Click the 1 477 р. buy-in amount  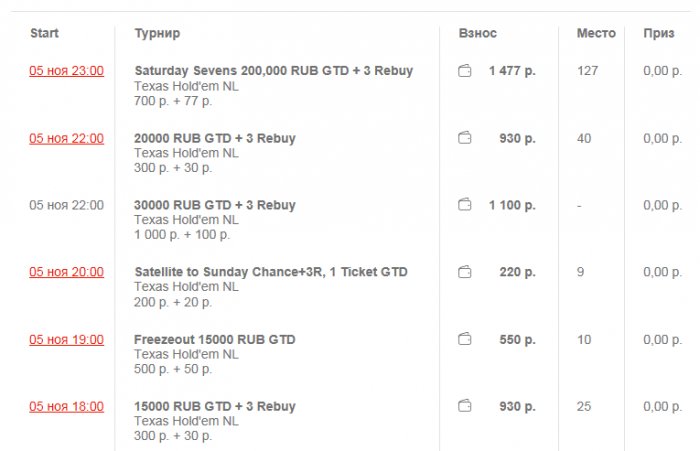(x=512, y=71)
